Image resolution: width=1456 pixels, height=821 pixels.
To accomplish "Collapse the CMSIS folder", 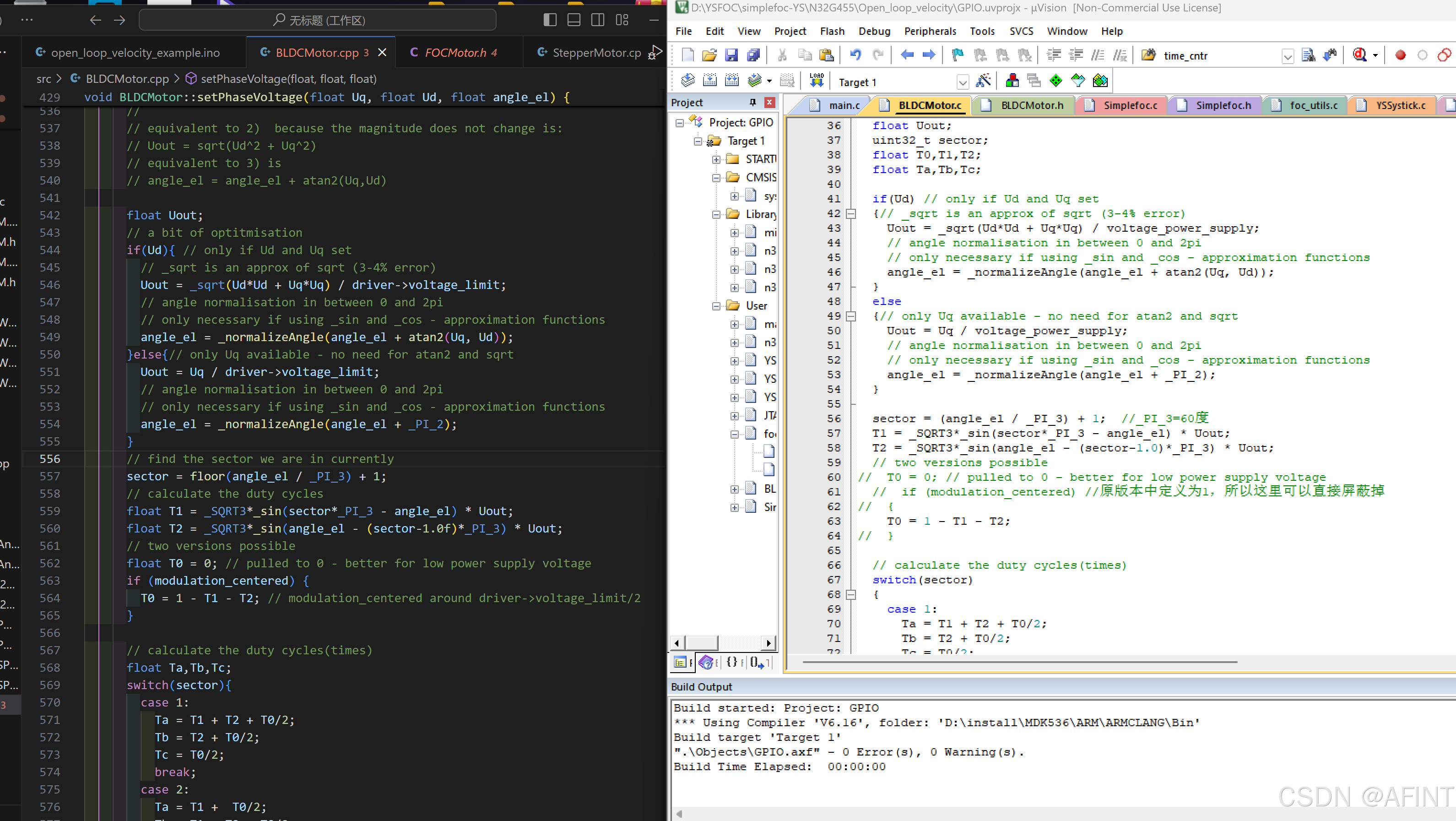I will (x=716, y=178).
